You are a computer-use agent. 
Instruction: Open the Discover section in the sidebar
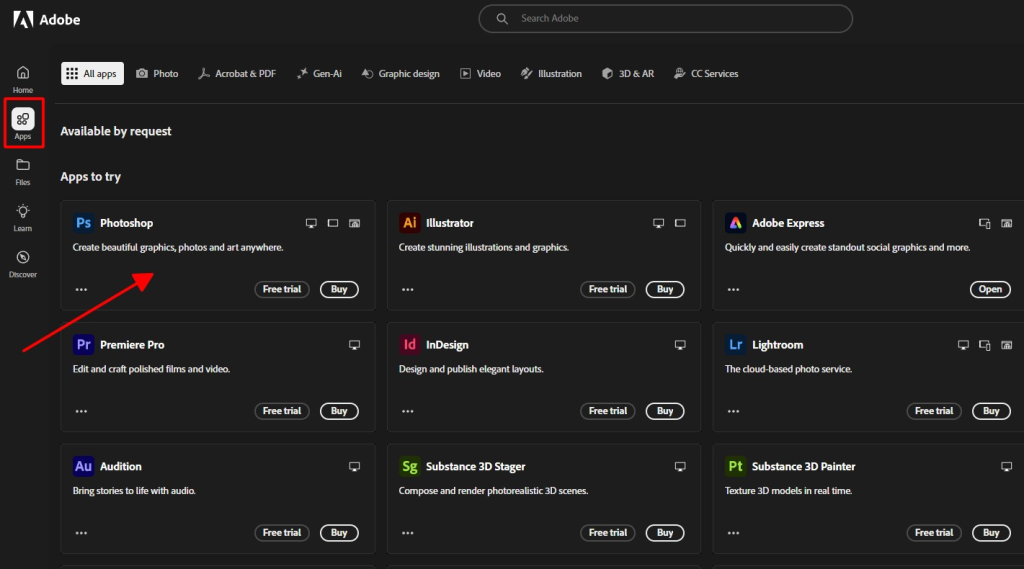(x=23, y=264)
